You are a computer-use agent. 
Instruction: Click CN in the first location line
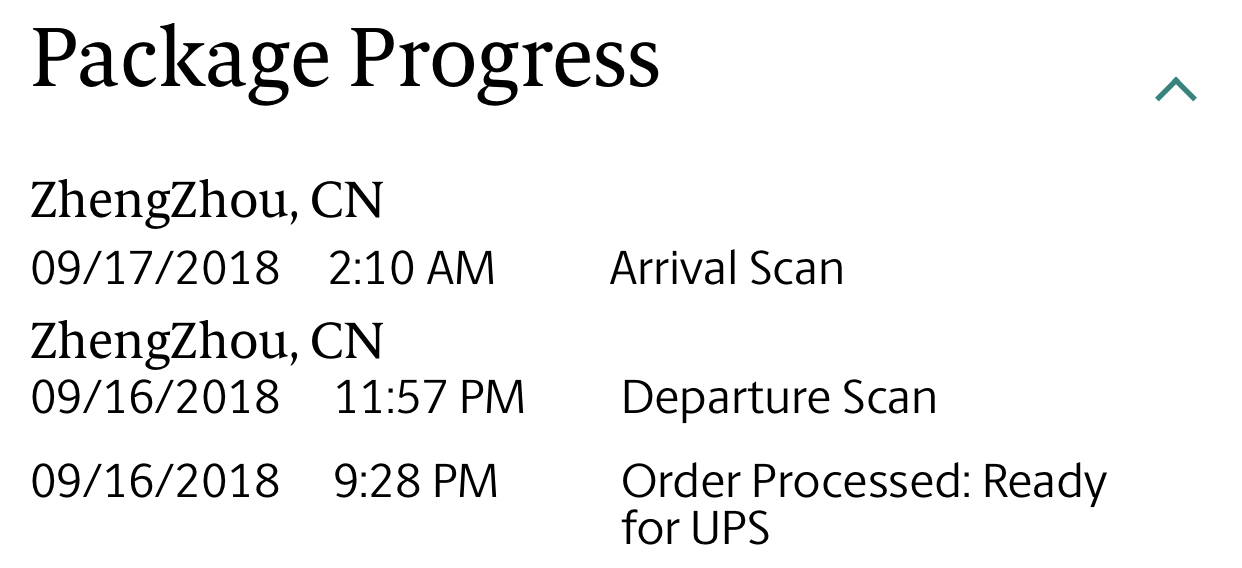346,200
